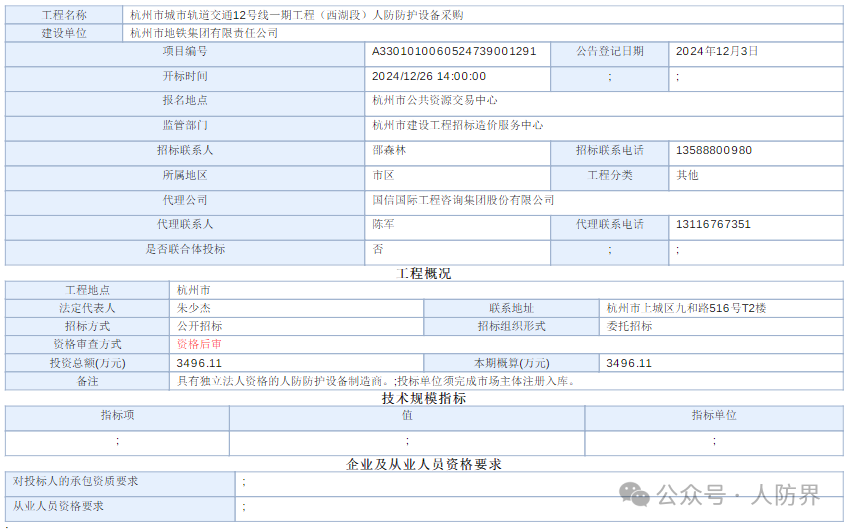848x529 pixels.
Task: Select region value 市区
Action: coord(383,175)
